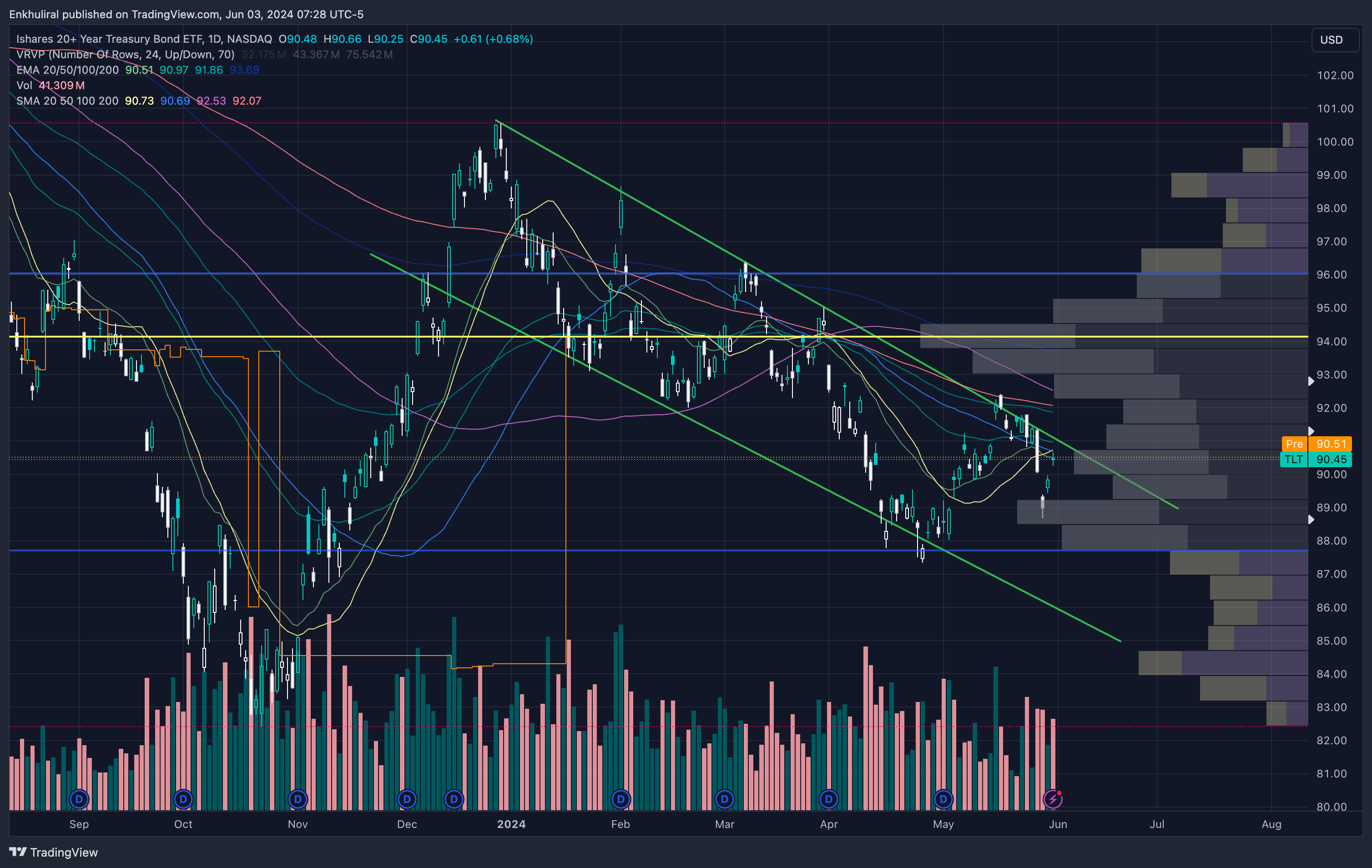Image resolution: width=1372 pixels, height=868 pixels.
Task: Select the SMA 20 50 100 200 indicator legend
Action: tap(67, 101)
